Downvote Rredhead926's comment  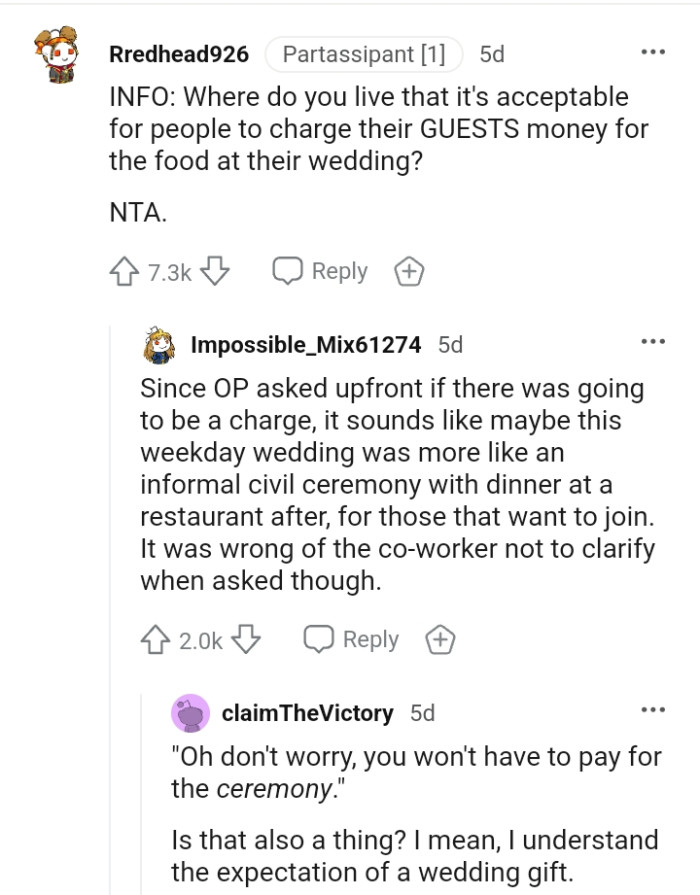point(216,271)
